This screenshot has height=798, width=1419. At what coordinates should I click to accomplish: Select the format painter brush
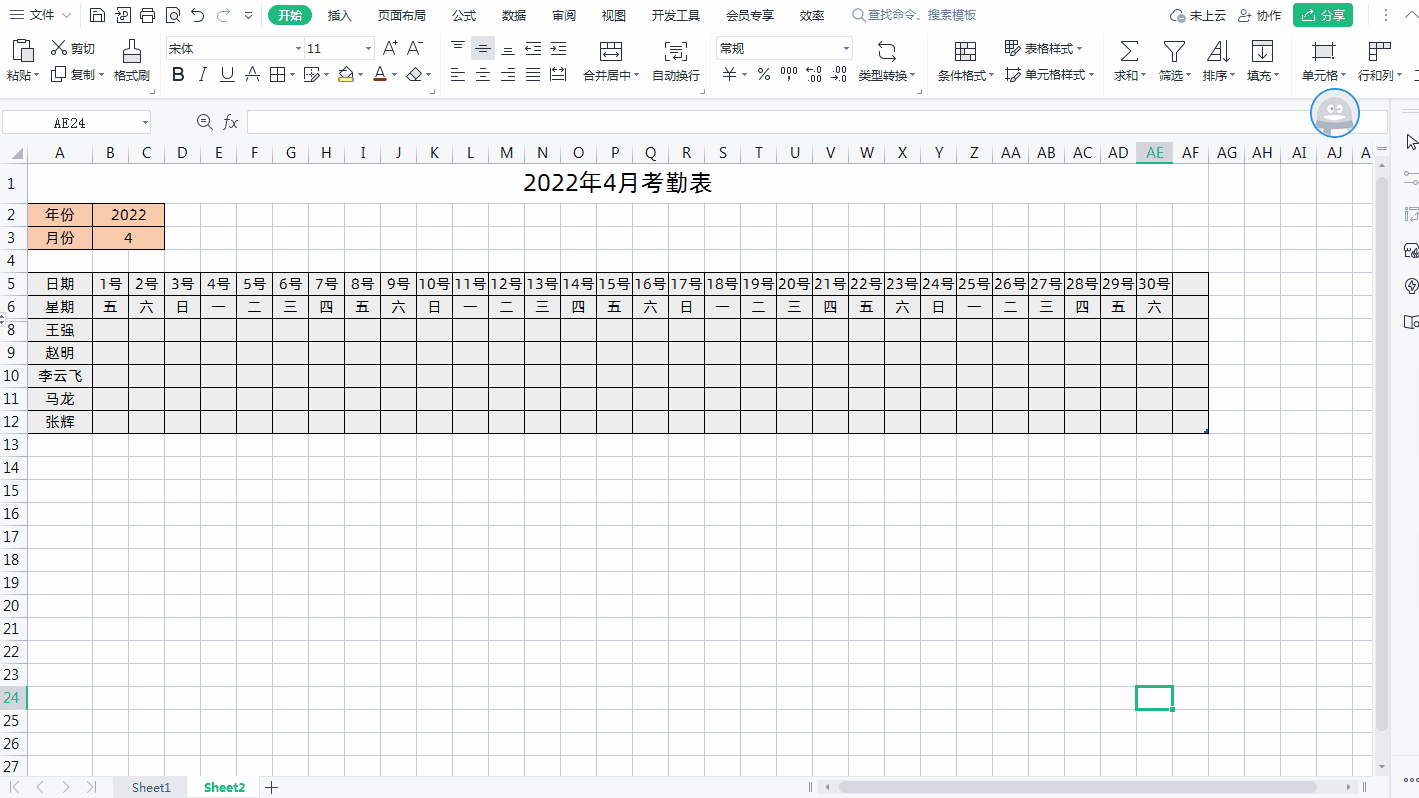click(131, 51)
